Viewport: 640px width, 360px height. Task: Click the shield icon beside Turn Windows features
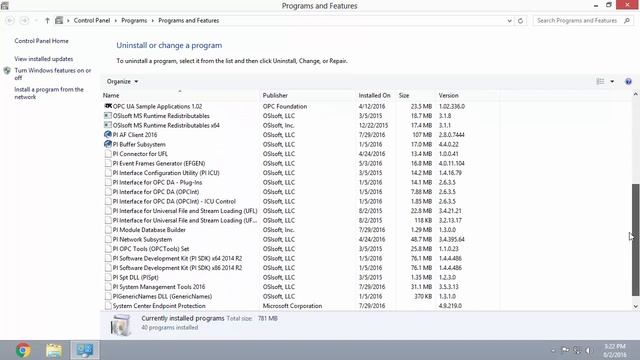click(x=7, y=71)
